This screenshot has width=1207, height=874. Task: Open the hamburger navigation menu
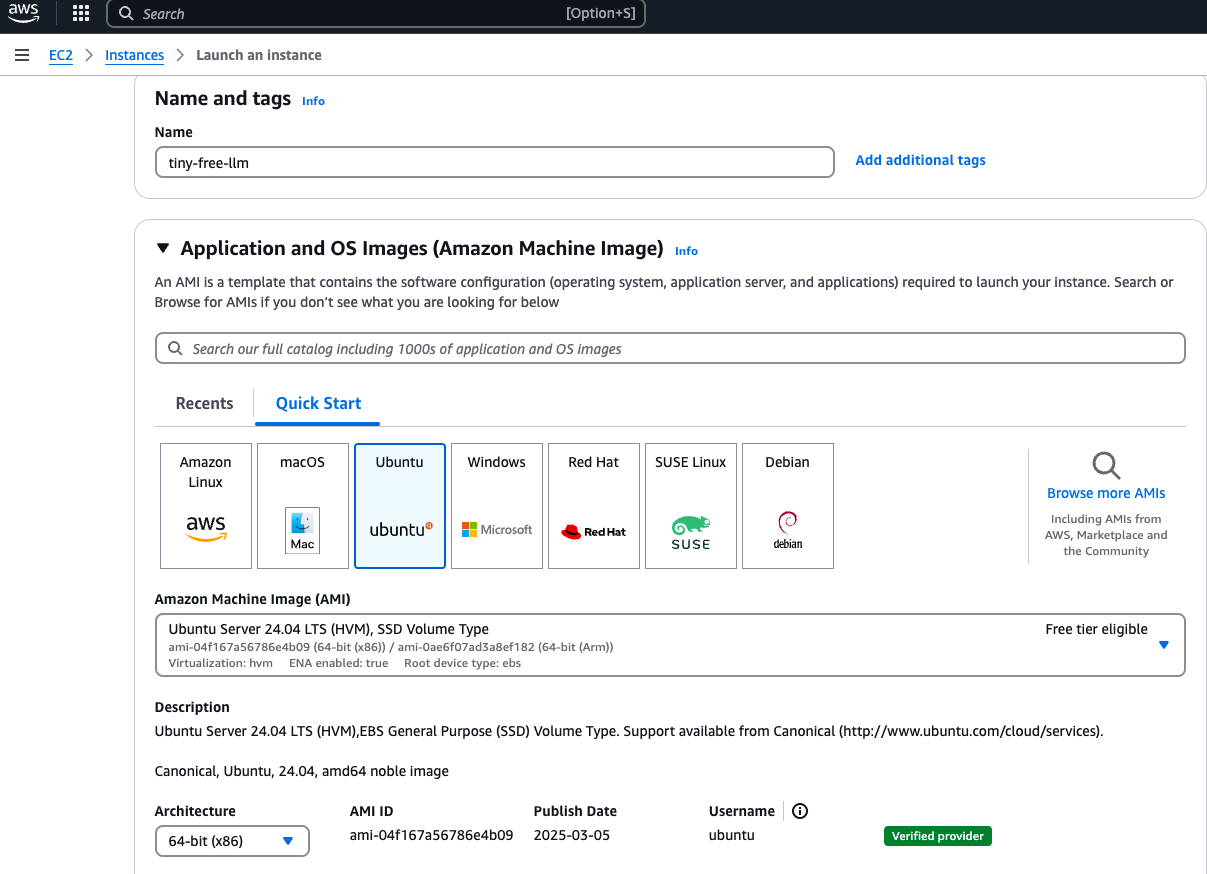click(22, 55)
